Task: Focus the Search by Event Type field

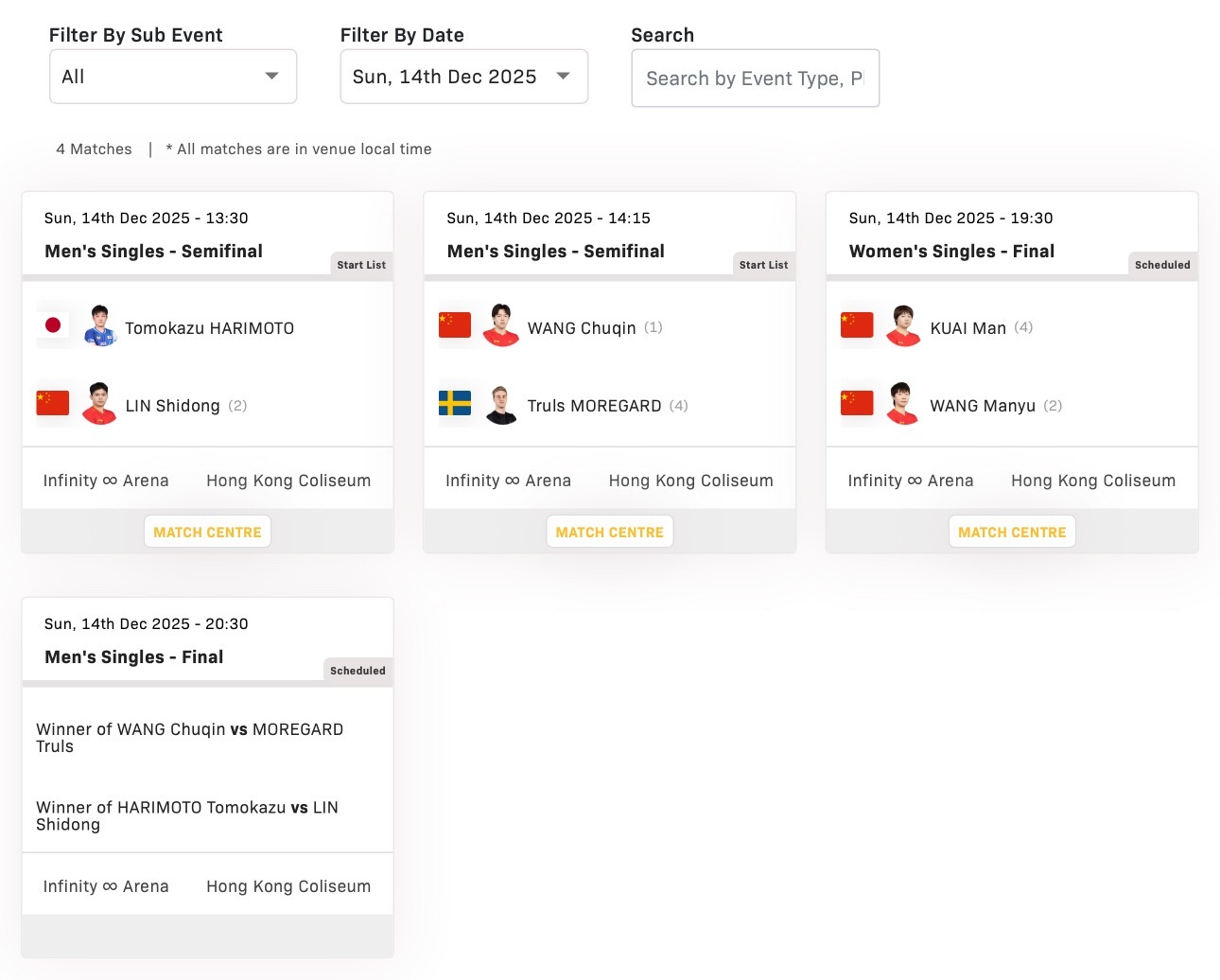Action: (x=755, y=79)
